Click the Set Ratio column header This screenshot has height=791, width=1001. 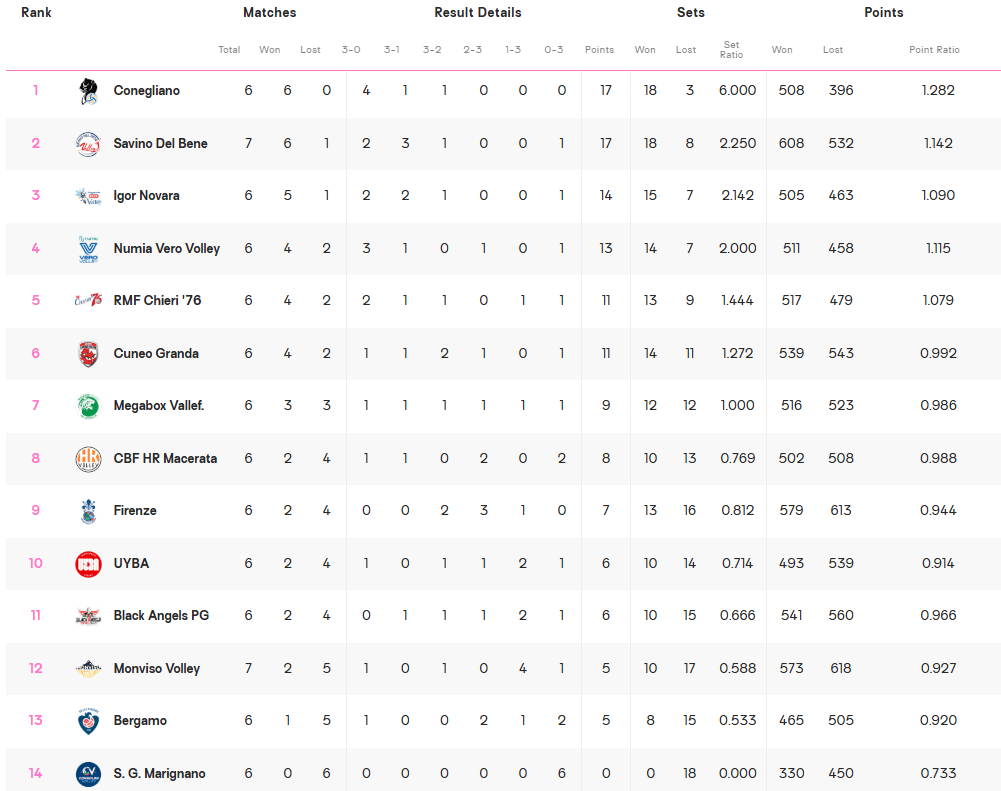(731, 50)
